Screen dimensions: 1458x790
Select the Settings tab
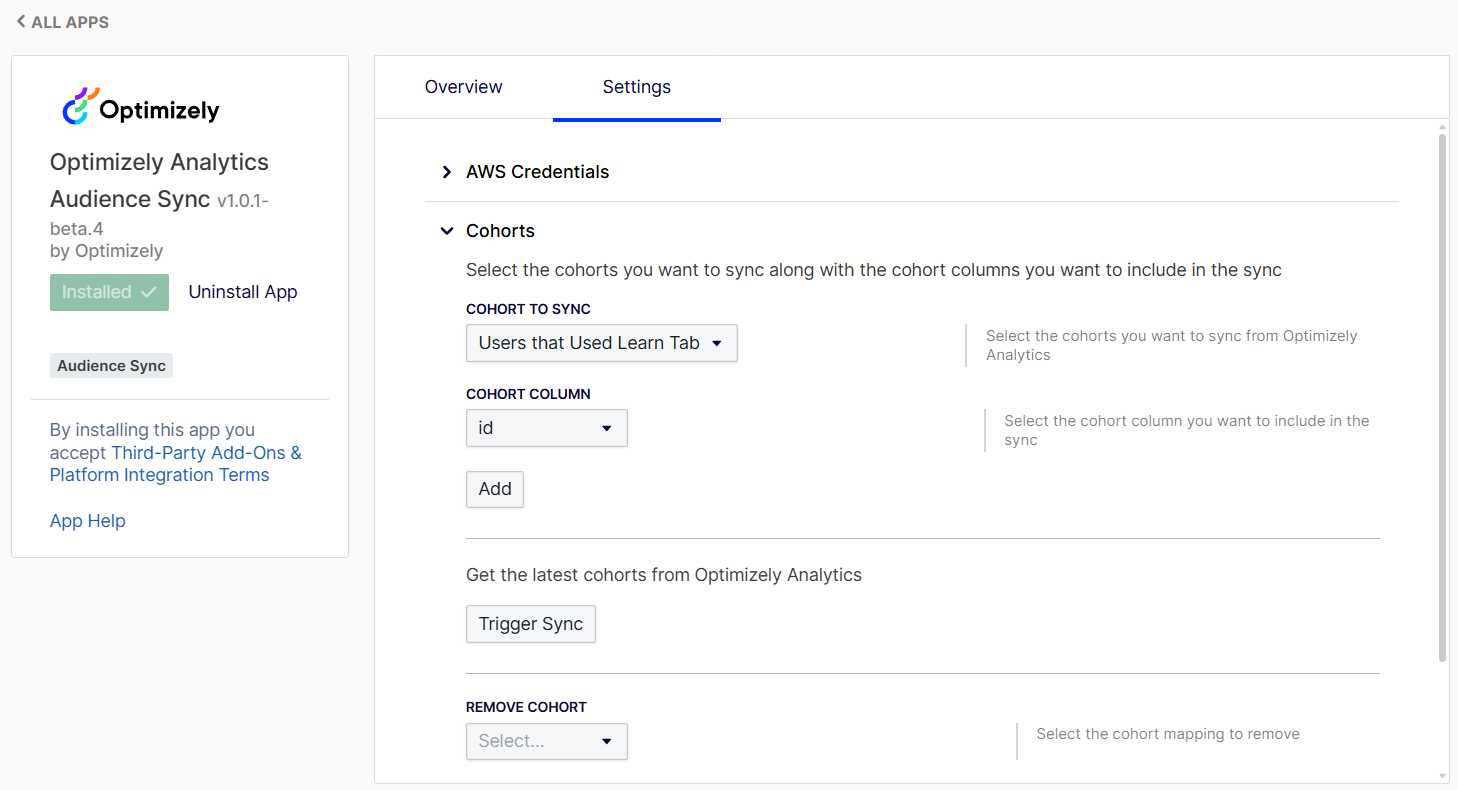[636, 87]
